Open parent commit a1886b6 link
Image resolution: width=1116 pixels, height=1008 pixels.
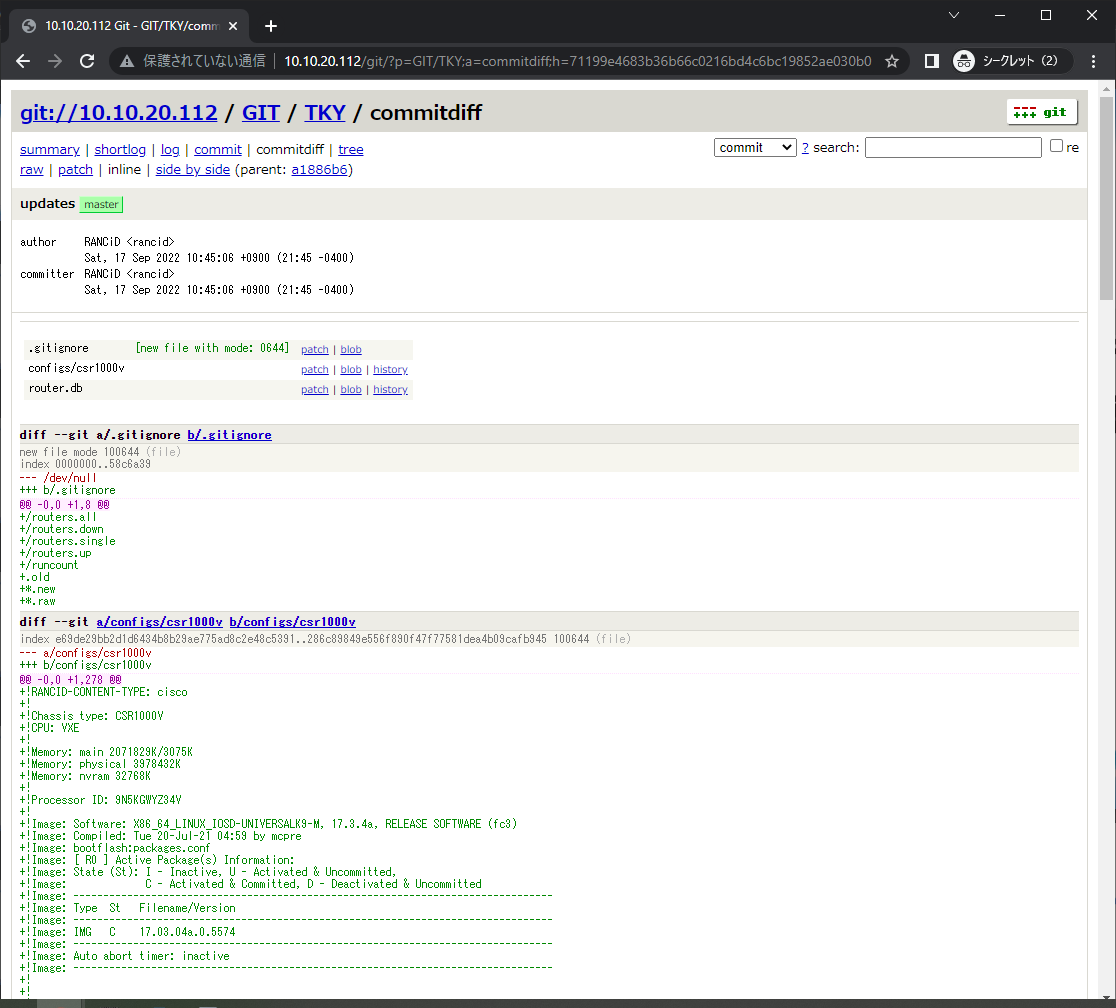click(x=319, y=170)
